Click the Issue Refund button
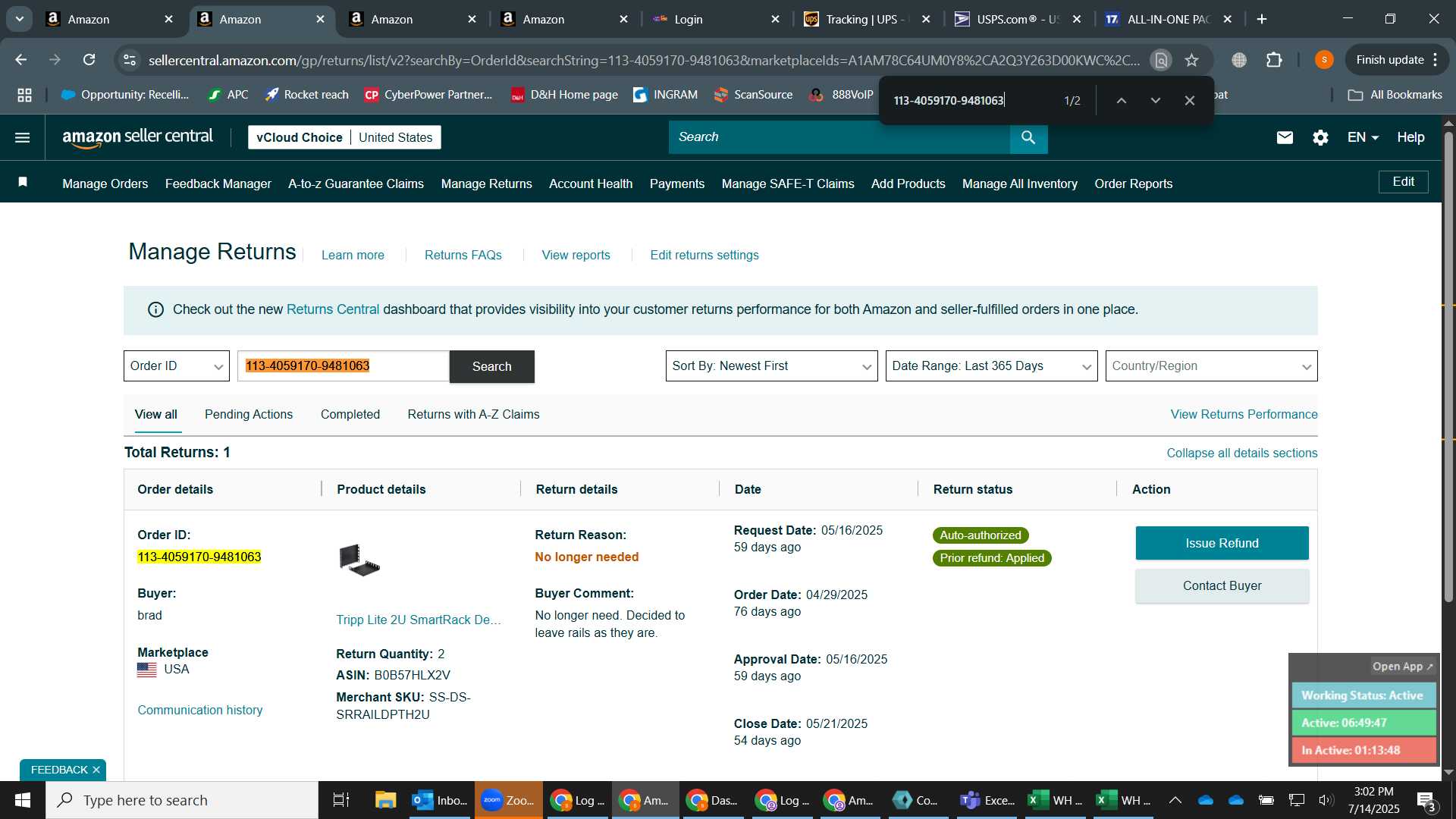1456x819 pixels. [x=1222, y=543]
